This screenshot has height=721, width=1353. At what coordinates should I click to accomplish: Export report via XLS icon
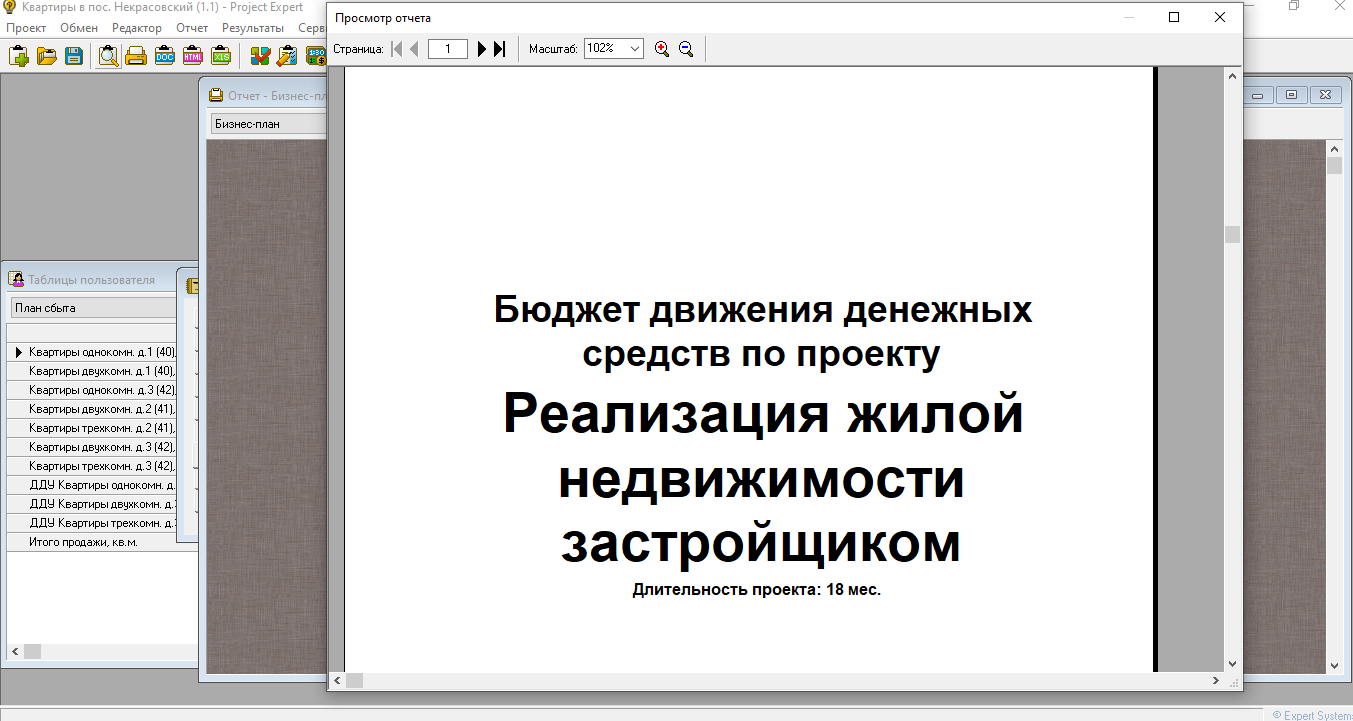click(221, 56)
